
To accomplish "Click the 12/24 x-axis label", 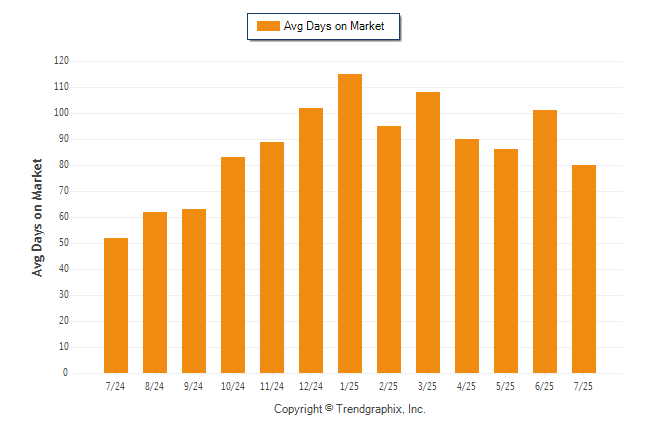I will click(x=311, y=386).
